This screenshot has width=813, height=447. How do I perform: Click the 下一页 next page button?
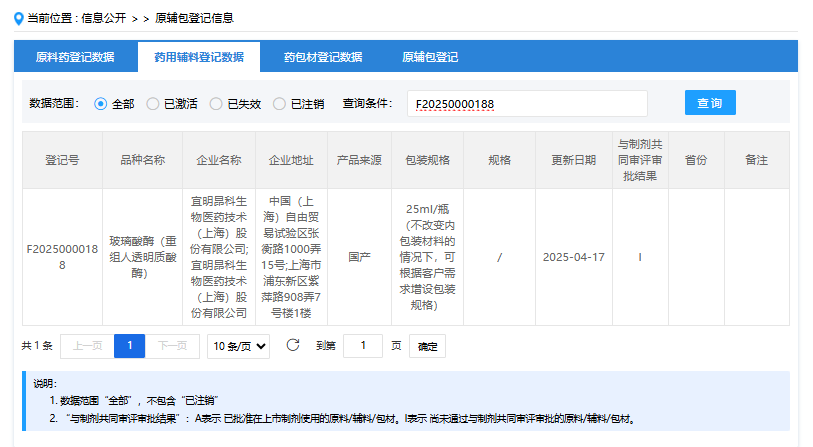173,346
